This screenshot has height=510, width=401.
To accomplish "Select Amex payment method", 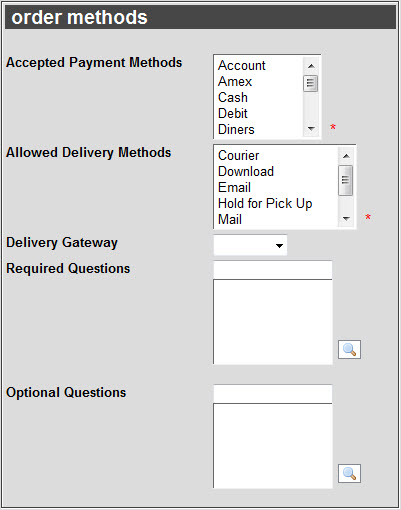I will pos(235,82).
